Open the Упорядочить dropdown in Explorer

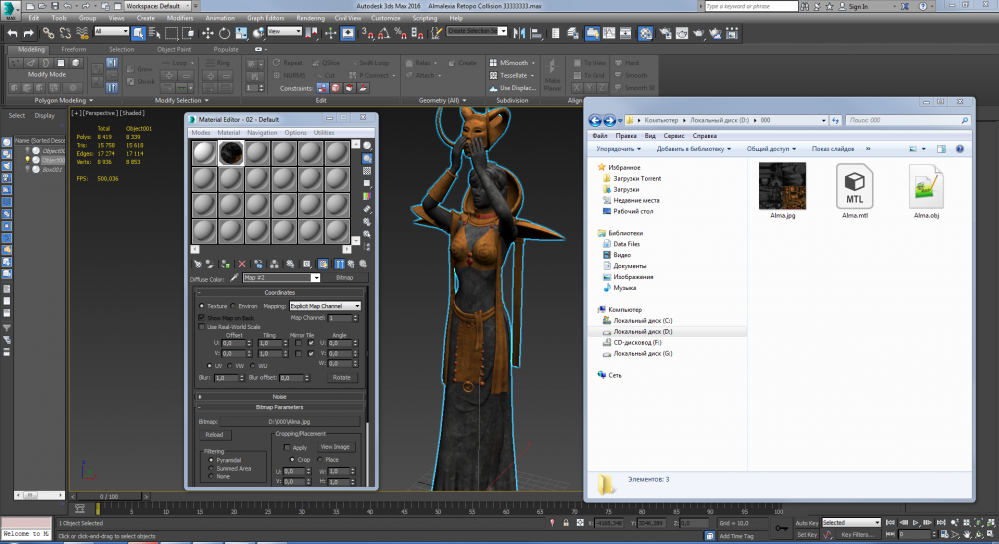point(618,149)
